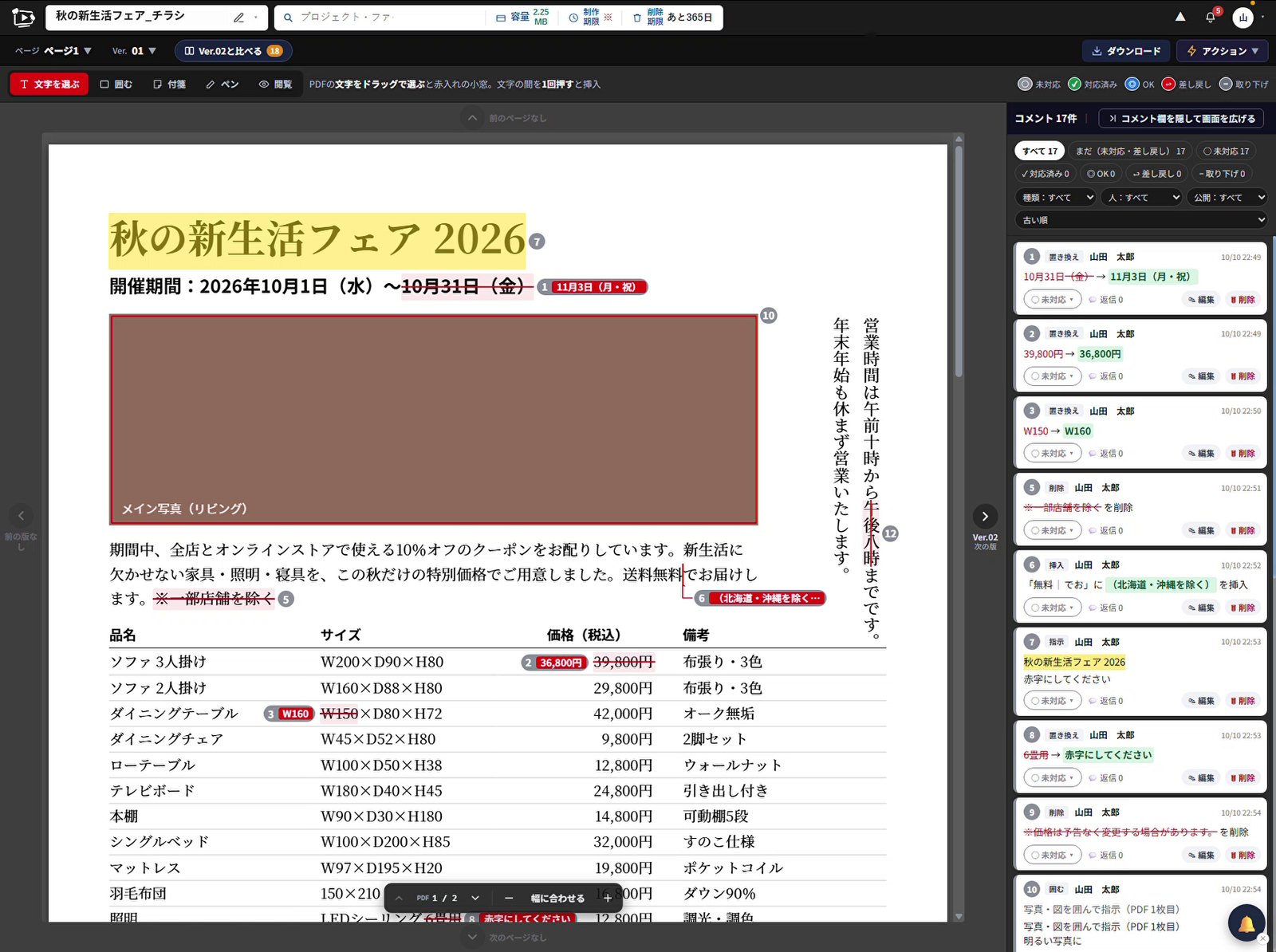Viewport: 1276px width, 952px height.
Task: Filter status by OK in toolbar
Action: click(1140, 84)
